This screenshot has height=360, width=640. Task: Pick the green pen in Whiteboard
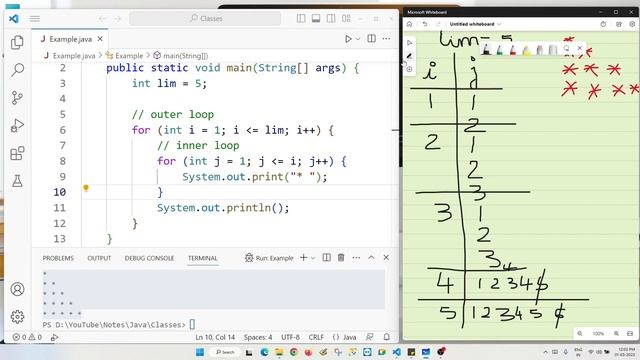coord(499,50)
